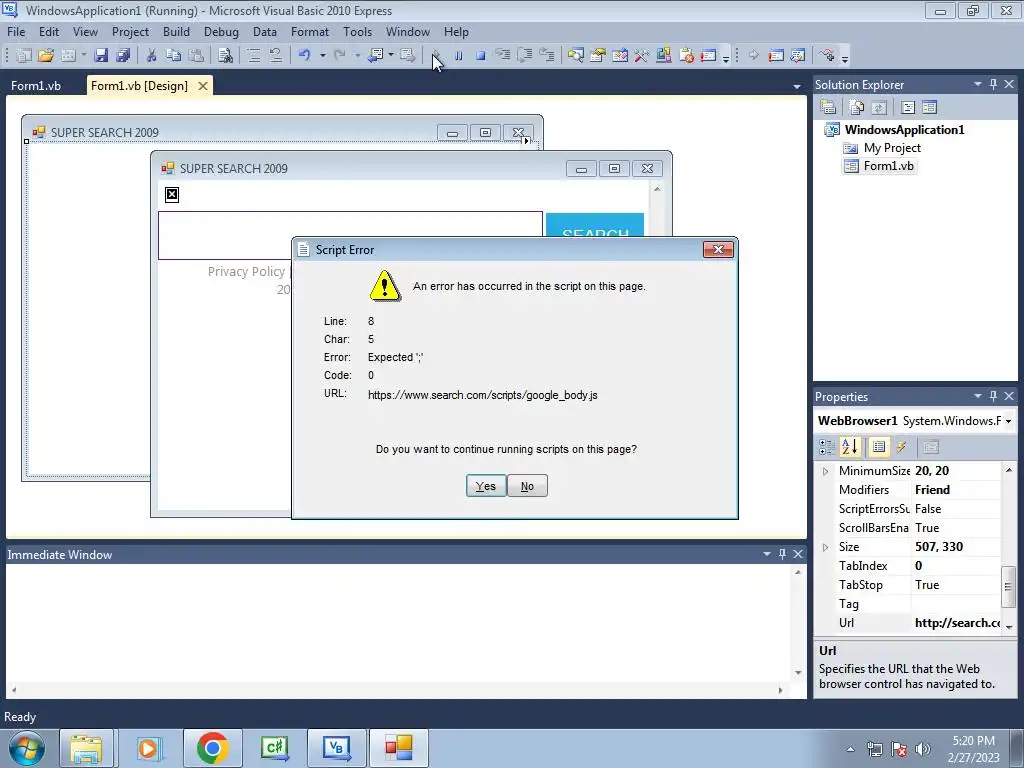Open the Undo history dropdown arrow
This screenshot has height=768, width=1024.
point(323,56)
